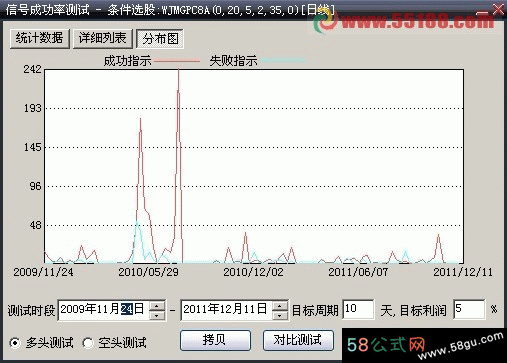This screenshot has height=363, width=507.
Task: Click the 拷贝 button
Action: tap(215, 340)
